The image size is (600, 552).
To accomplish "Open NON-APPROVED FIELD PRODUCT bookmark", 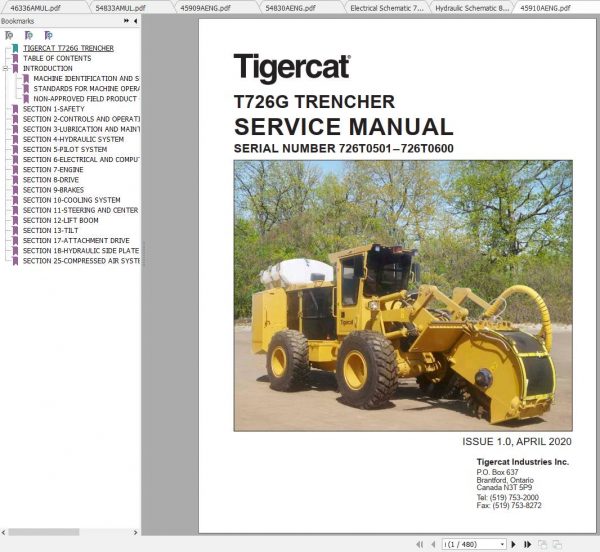I will click(x=85, y=99).
